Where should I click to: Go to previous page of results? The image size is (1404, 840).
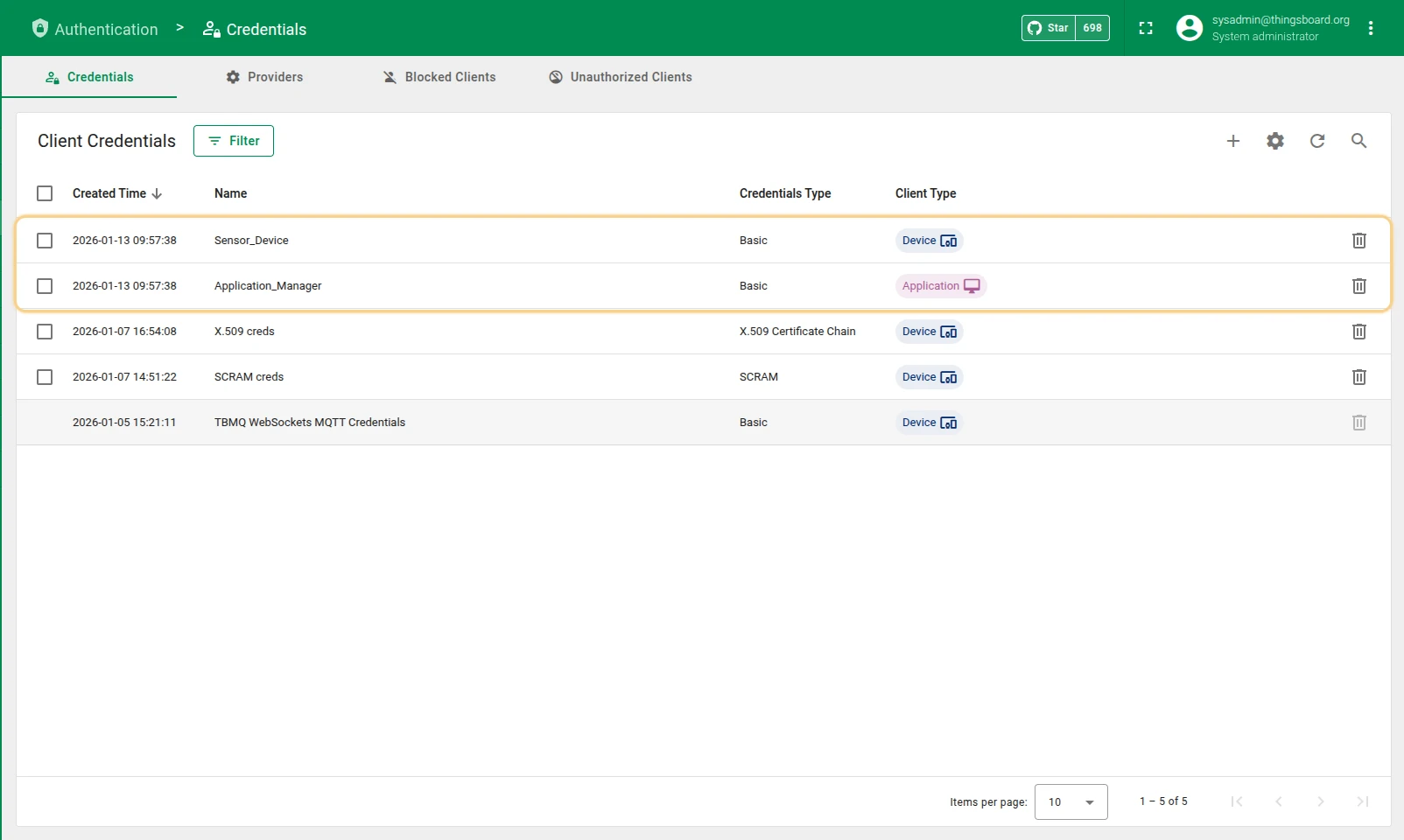click(1279, 801)
